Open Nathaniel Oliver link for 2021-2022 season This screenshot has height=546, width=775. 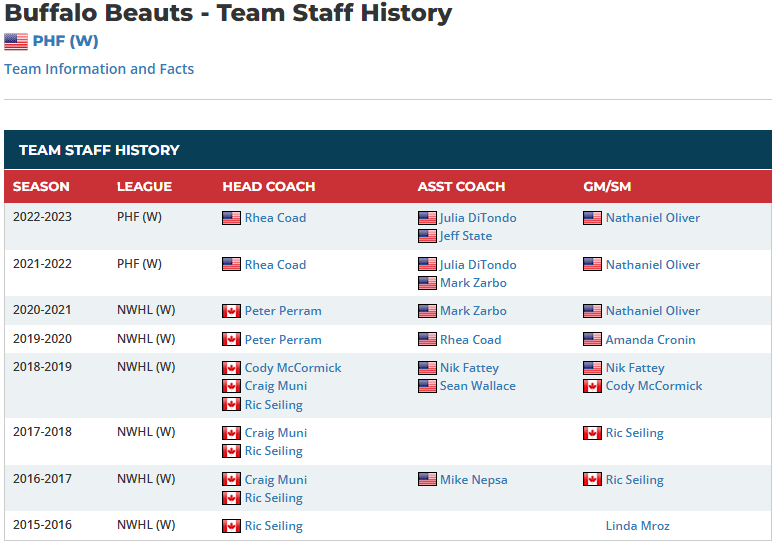click(653, 265)
